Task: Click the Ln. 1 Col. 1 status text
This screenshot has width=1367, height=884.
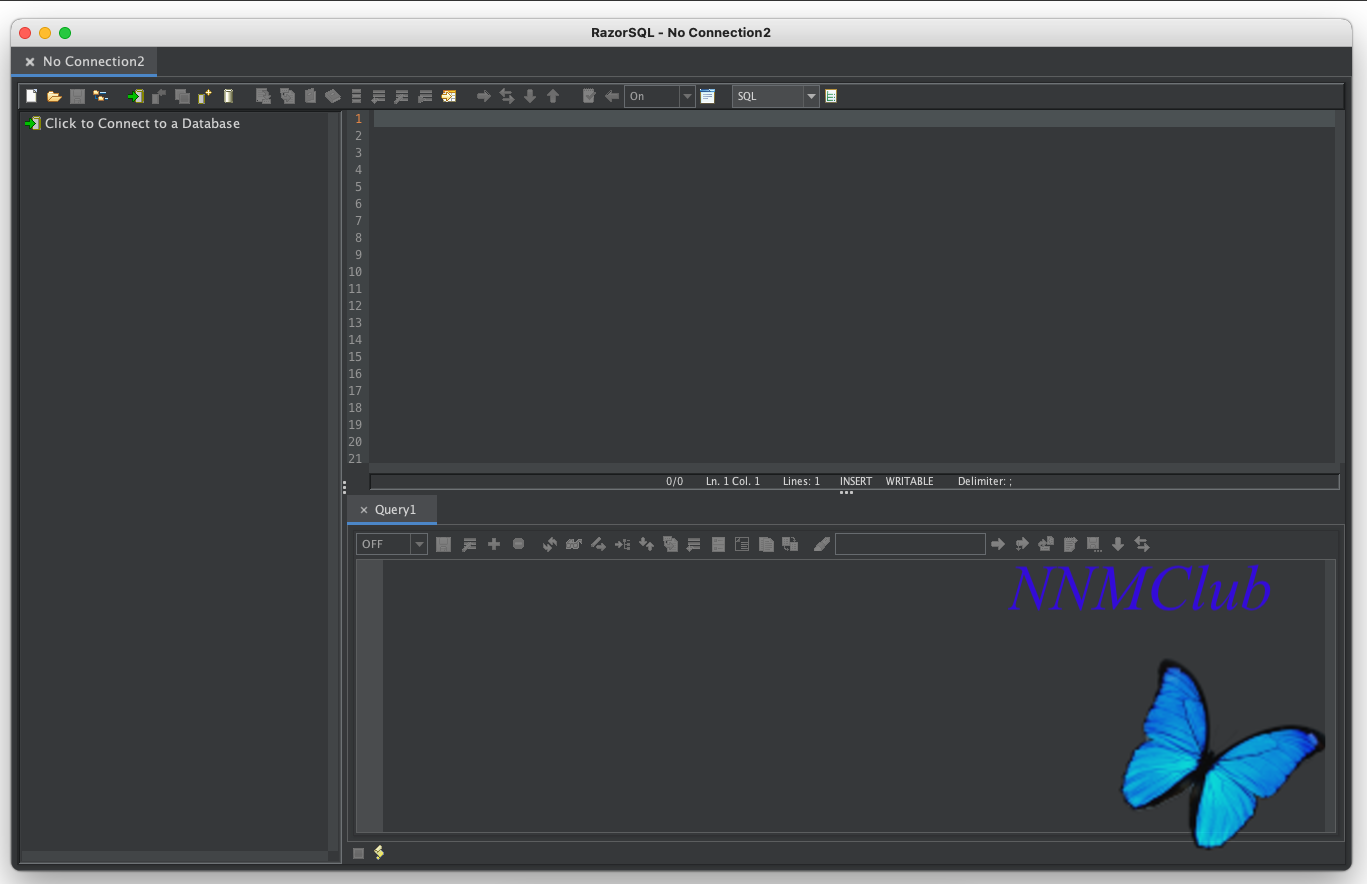Action: 733,481
